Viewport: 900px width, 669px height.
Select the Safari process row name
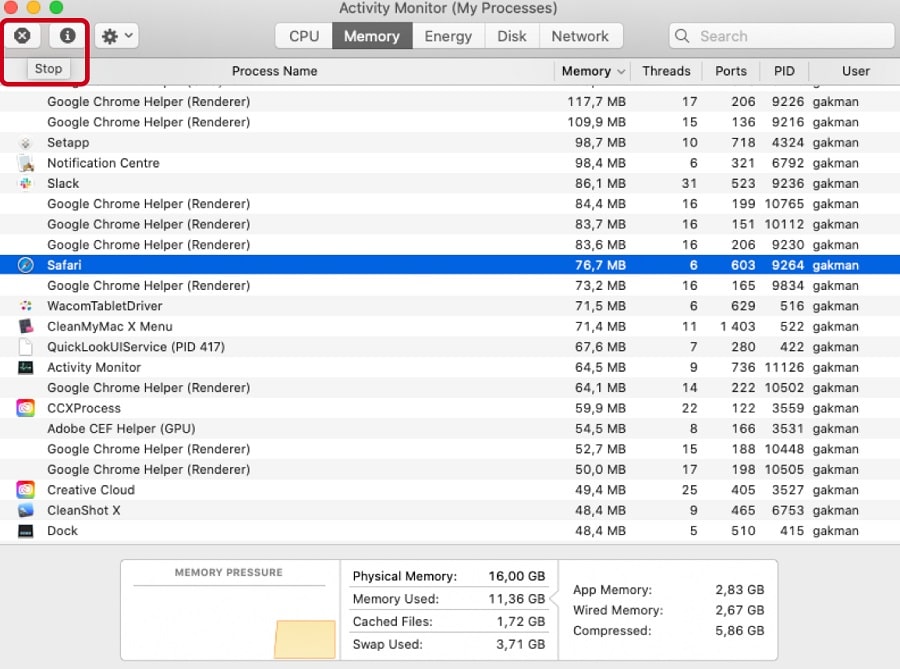(x=64, y=265)
